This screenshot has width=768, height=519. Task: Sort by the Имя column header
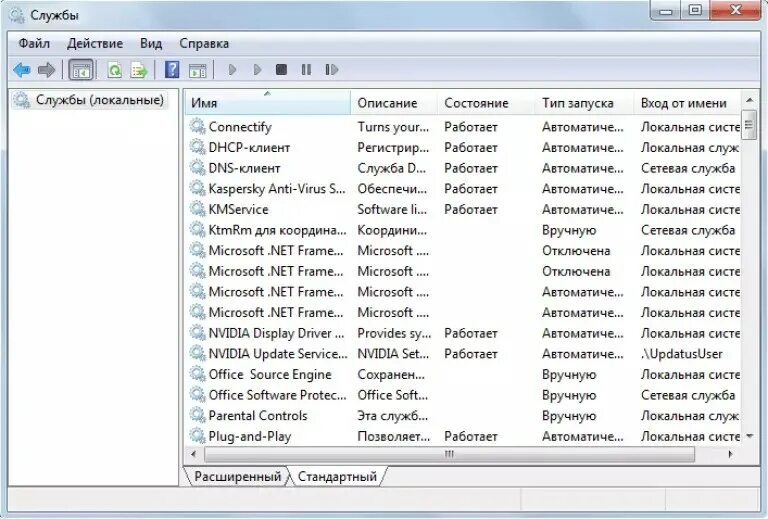pyautogui.click(x=268, y=103)
